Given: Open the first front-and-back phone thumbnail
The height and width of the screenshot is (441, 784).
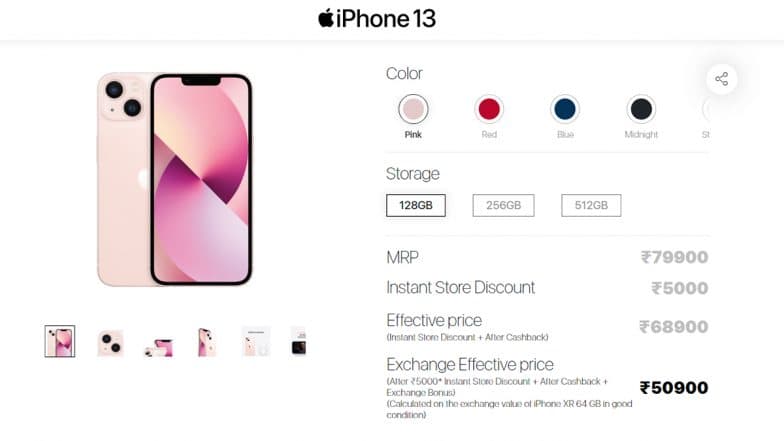Looking at the screenshot, I should pos(60,342).
